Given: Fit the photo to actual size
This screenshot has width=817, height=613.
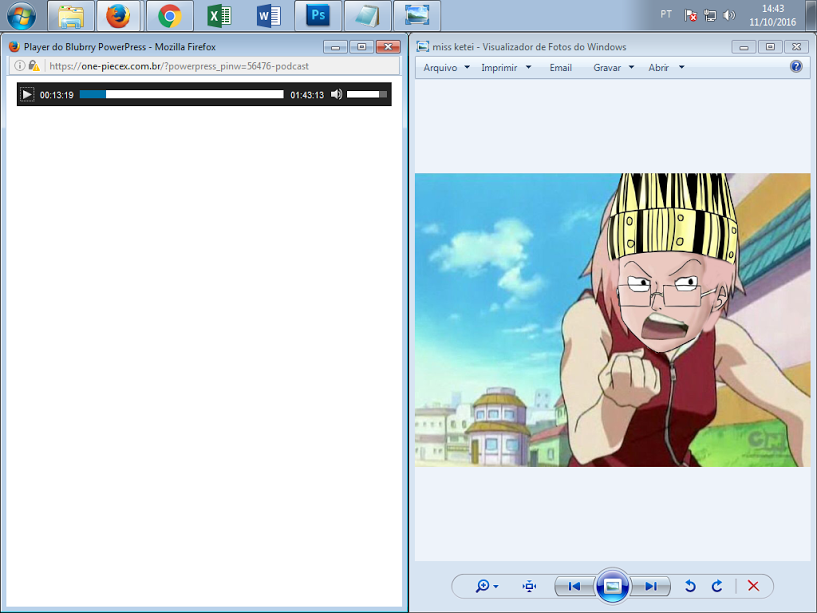Looking at the screenshot, I should 529,586.
